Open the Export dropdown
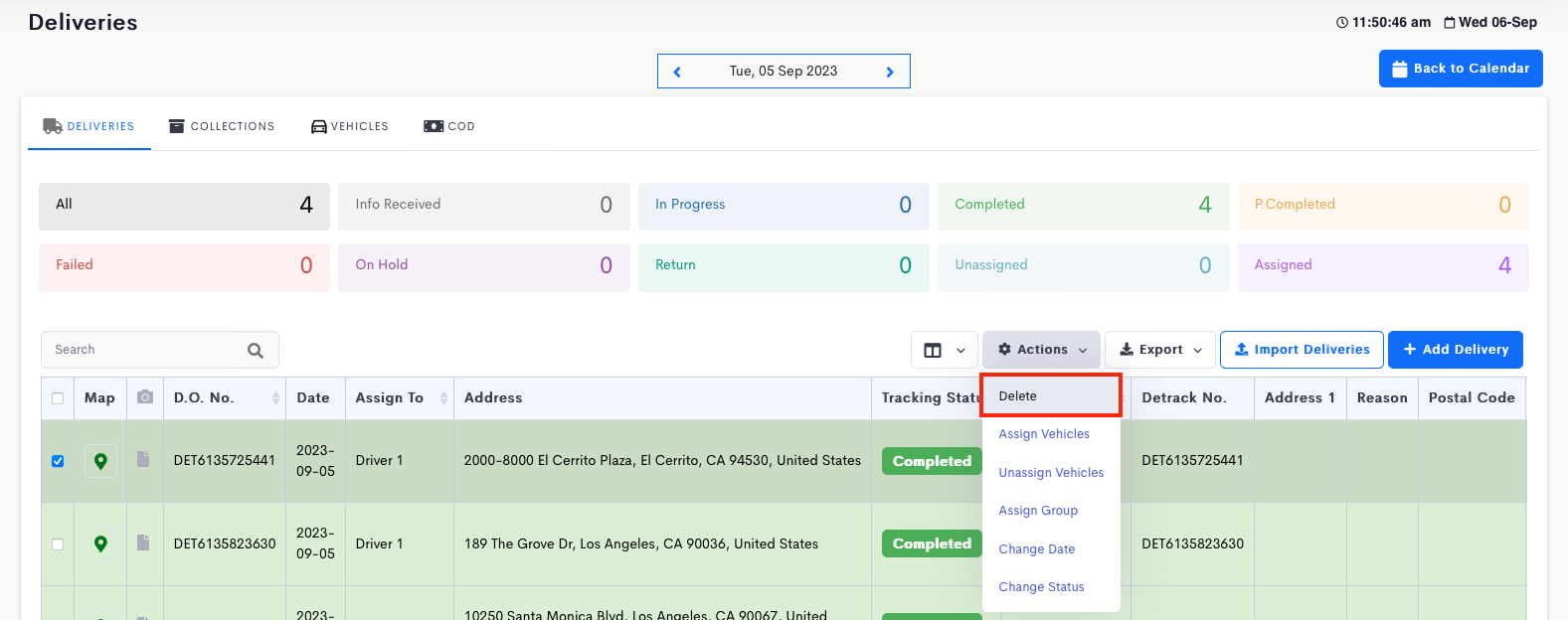1568x620 pixels. 1160,350
